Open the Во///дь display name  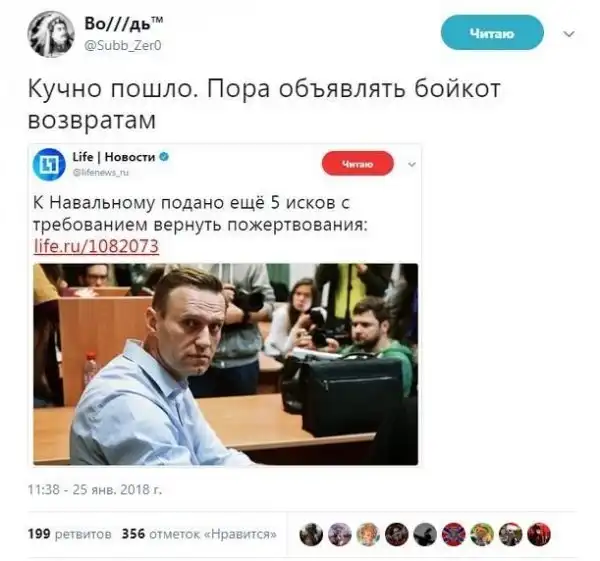point(124,24)
